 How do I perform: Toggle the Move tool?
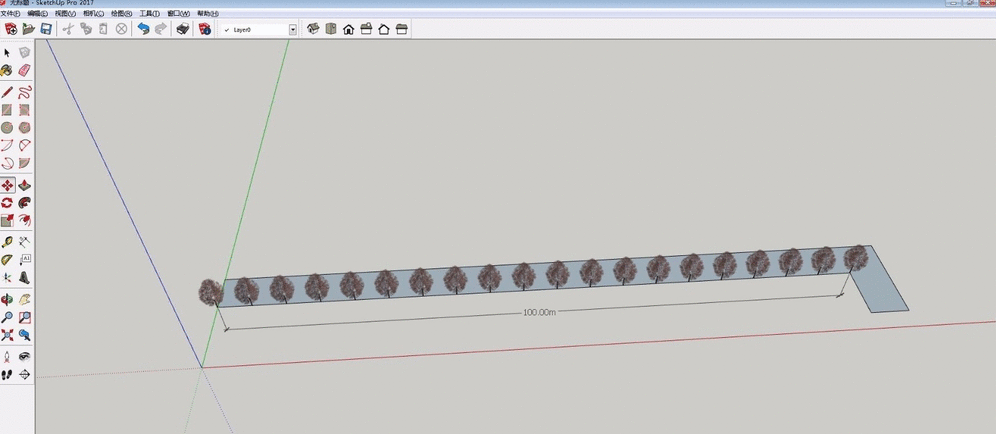coord(7,185)
